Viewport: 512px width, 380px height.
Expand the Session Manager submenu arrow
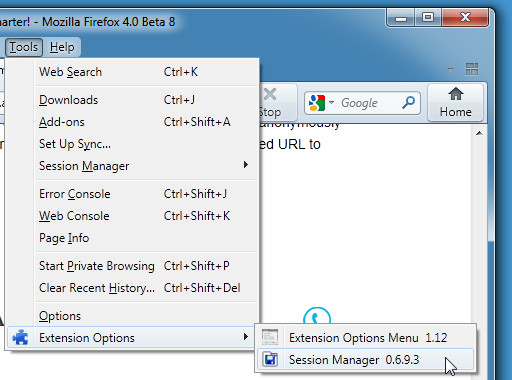point(246,165)
